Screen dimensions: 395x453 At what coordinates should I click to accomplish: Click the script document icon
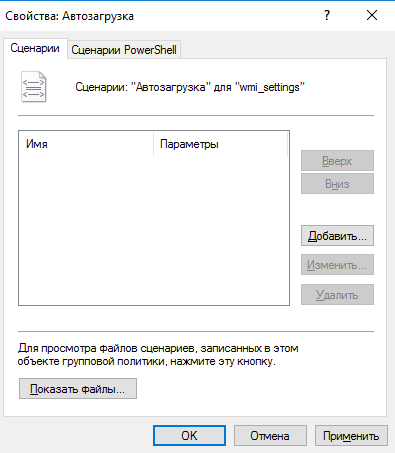tap(33, 87)
